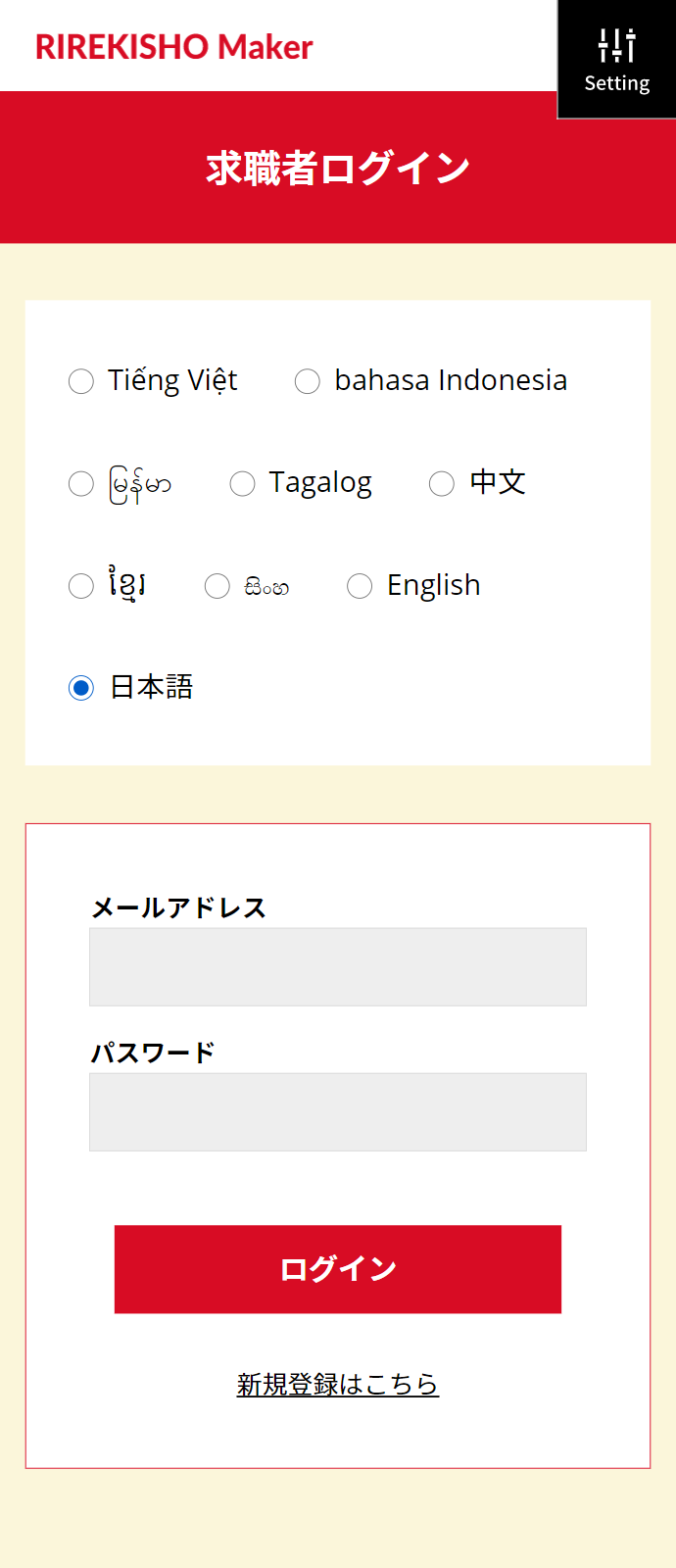676x1568 pixels.
Task: Switch language to English
Action: pyautogui.click(x=360, y=586)
